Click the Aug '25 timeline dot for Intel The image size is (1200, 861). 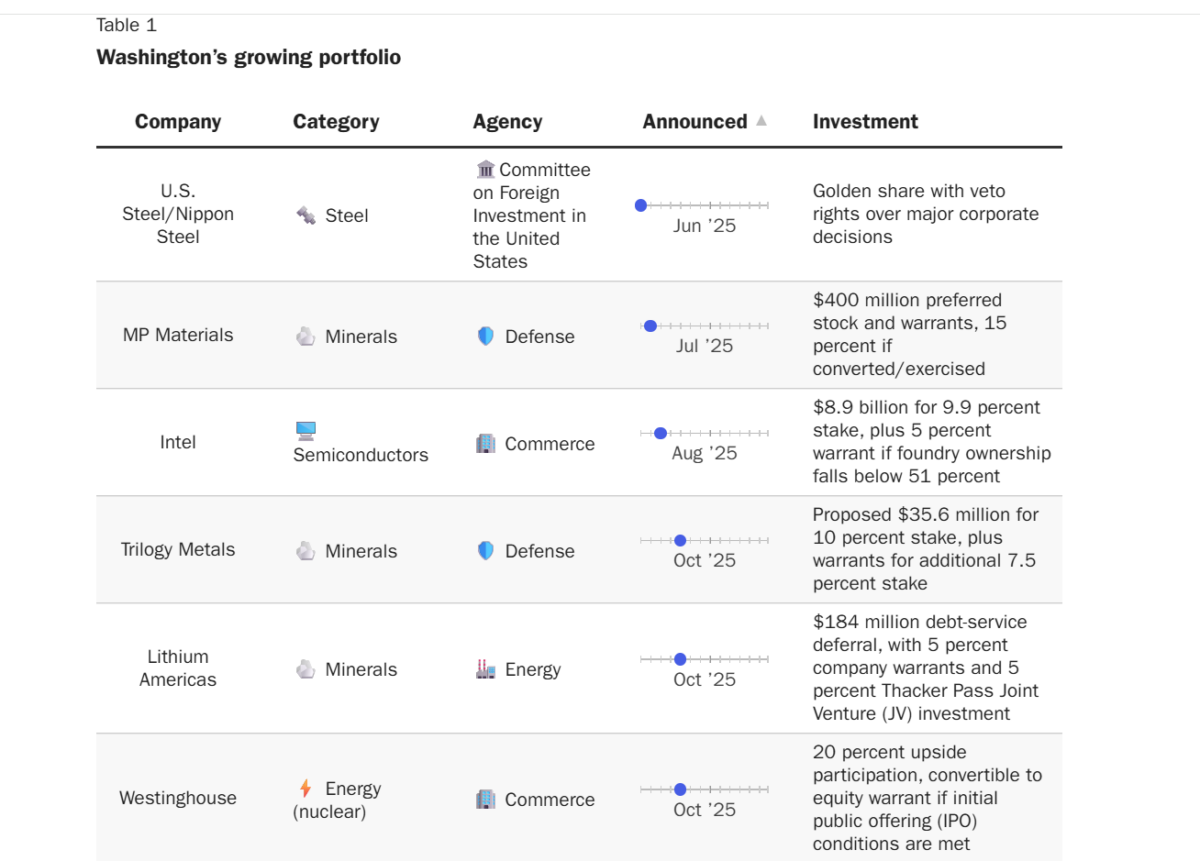point(660,433)
